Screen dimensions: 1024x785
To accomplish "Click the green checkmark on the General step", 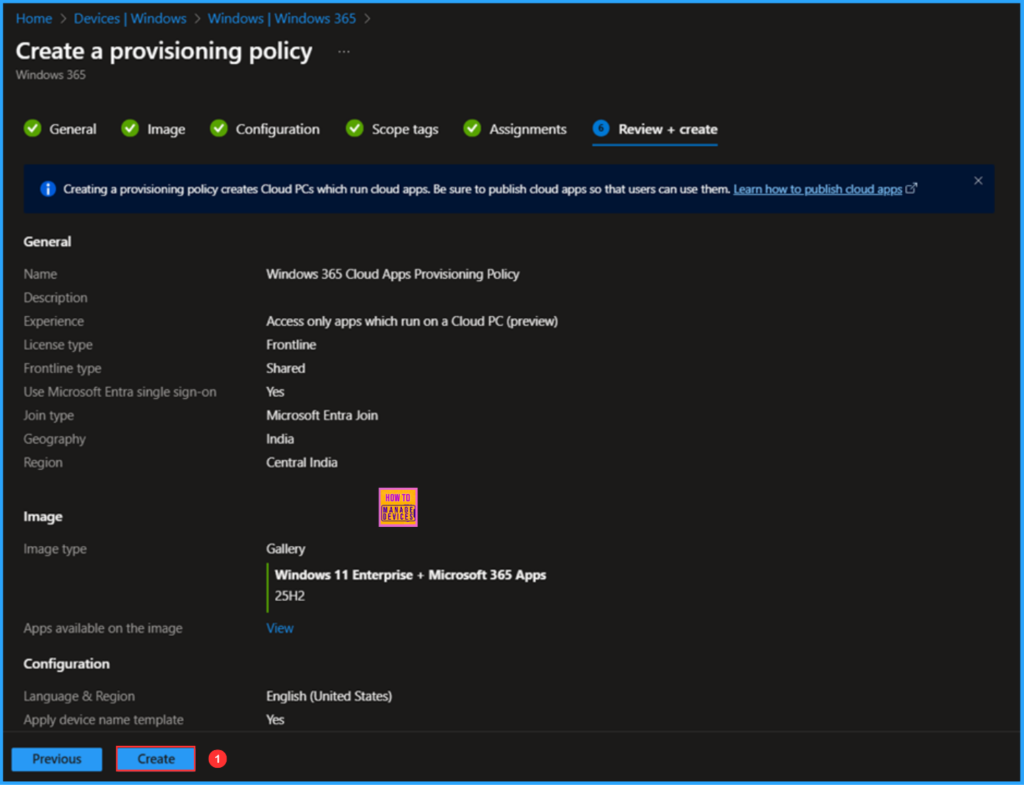I will tap(31, 129).
